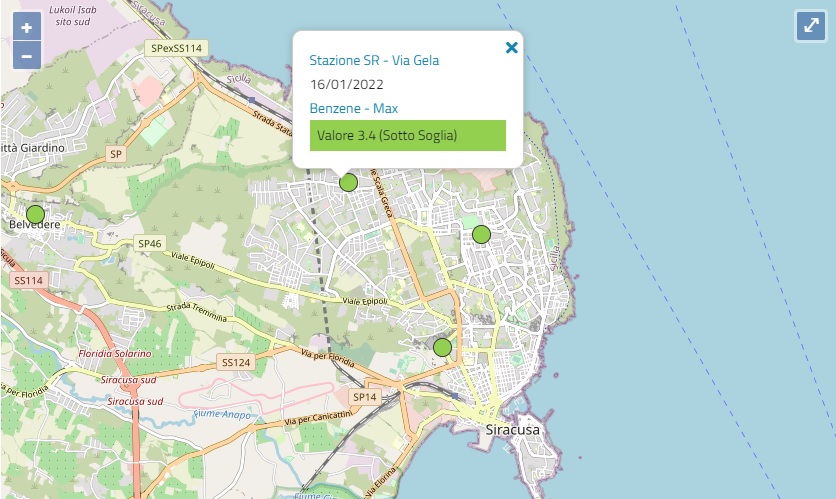Click the SP46 road shield

click(x=149, y=244)
